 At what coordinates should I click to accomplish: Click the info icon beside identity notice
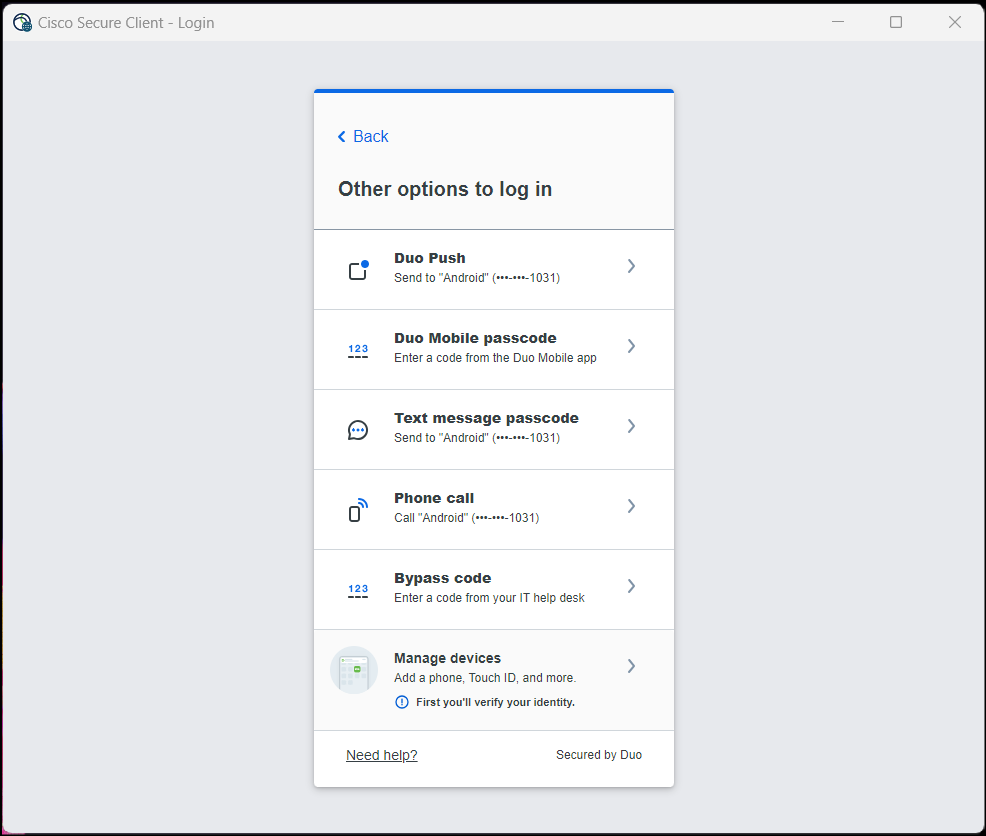pos(401,702)
